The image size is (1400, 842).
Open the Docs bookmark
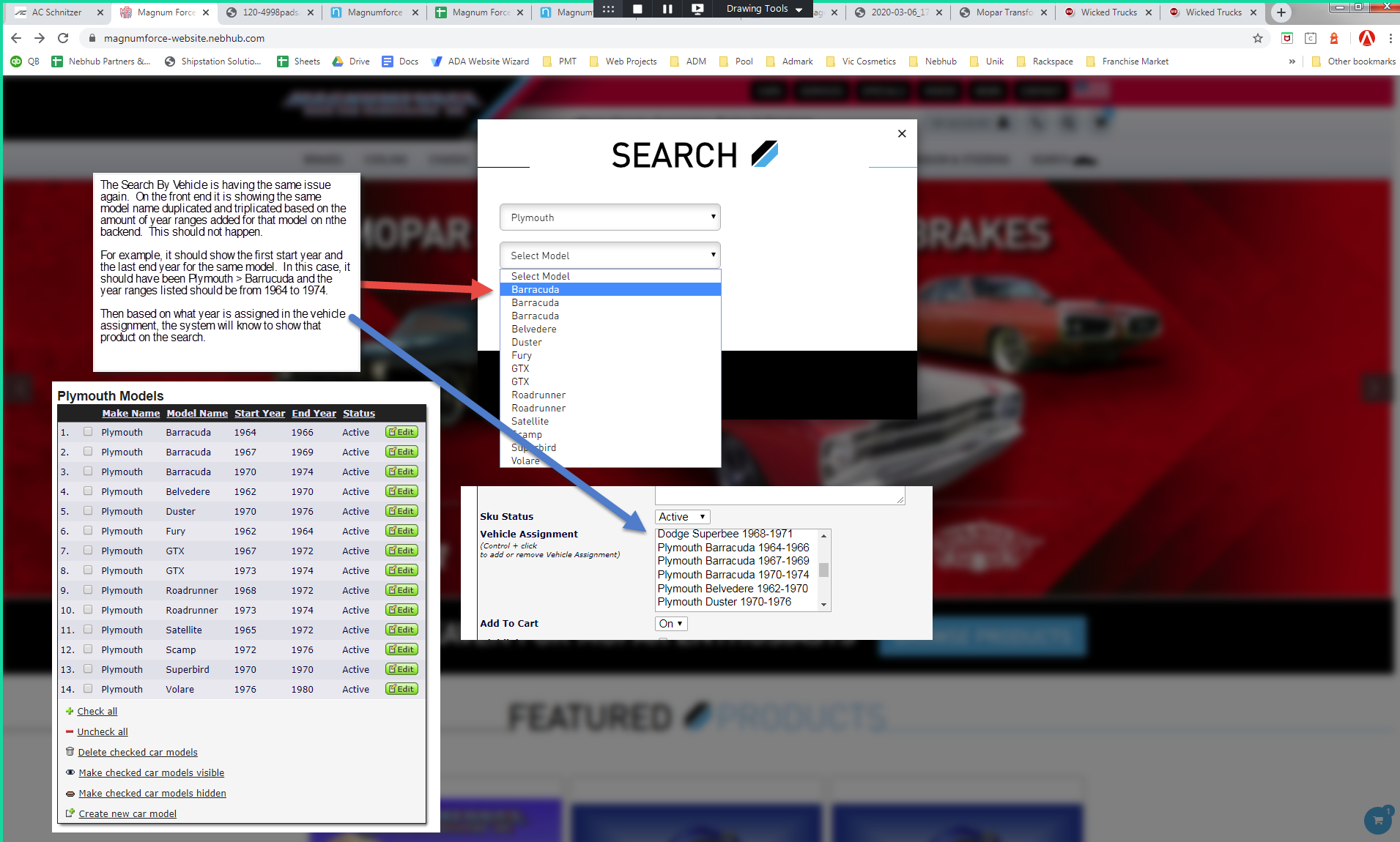(400, 62)
